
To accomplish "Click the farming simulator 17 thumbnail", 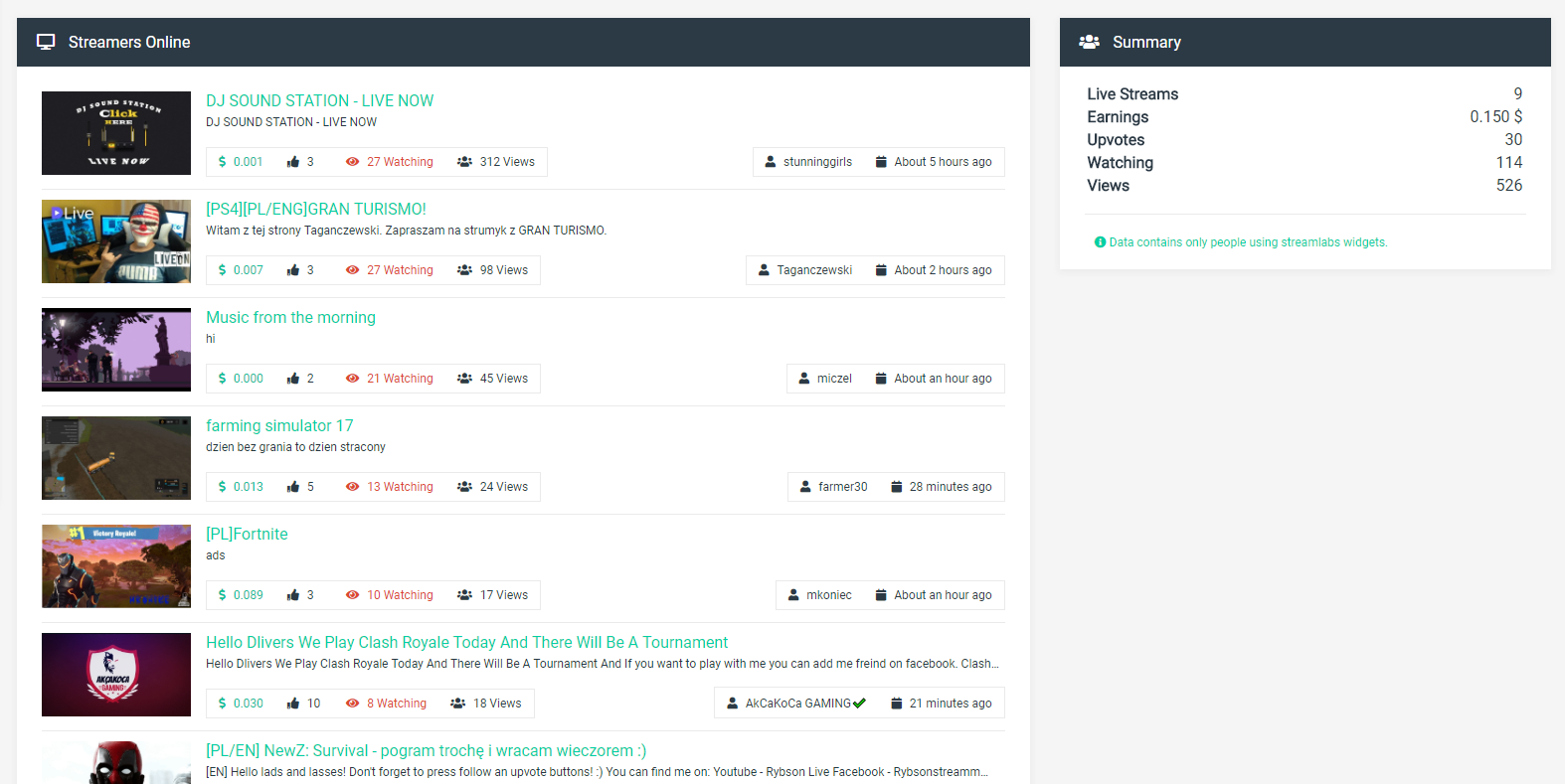I will [x=116, y=458].
